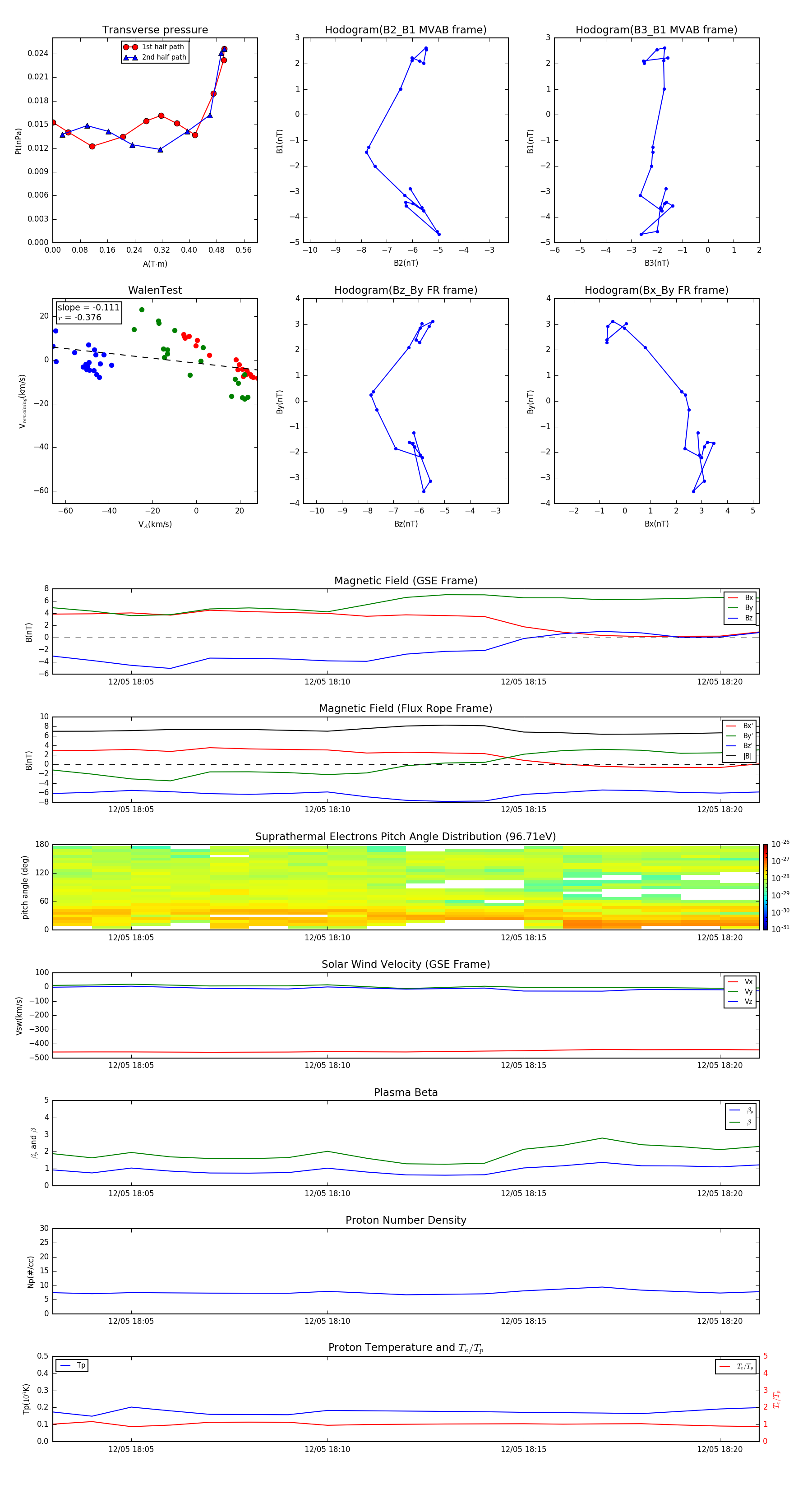Select the Vx legend entry
Image resolution: width=812 pixels, height=1489 pixels.
741,981
